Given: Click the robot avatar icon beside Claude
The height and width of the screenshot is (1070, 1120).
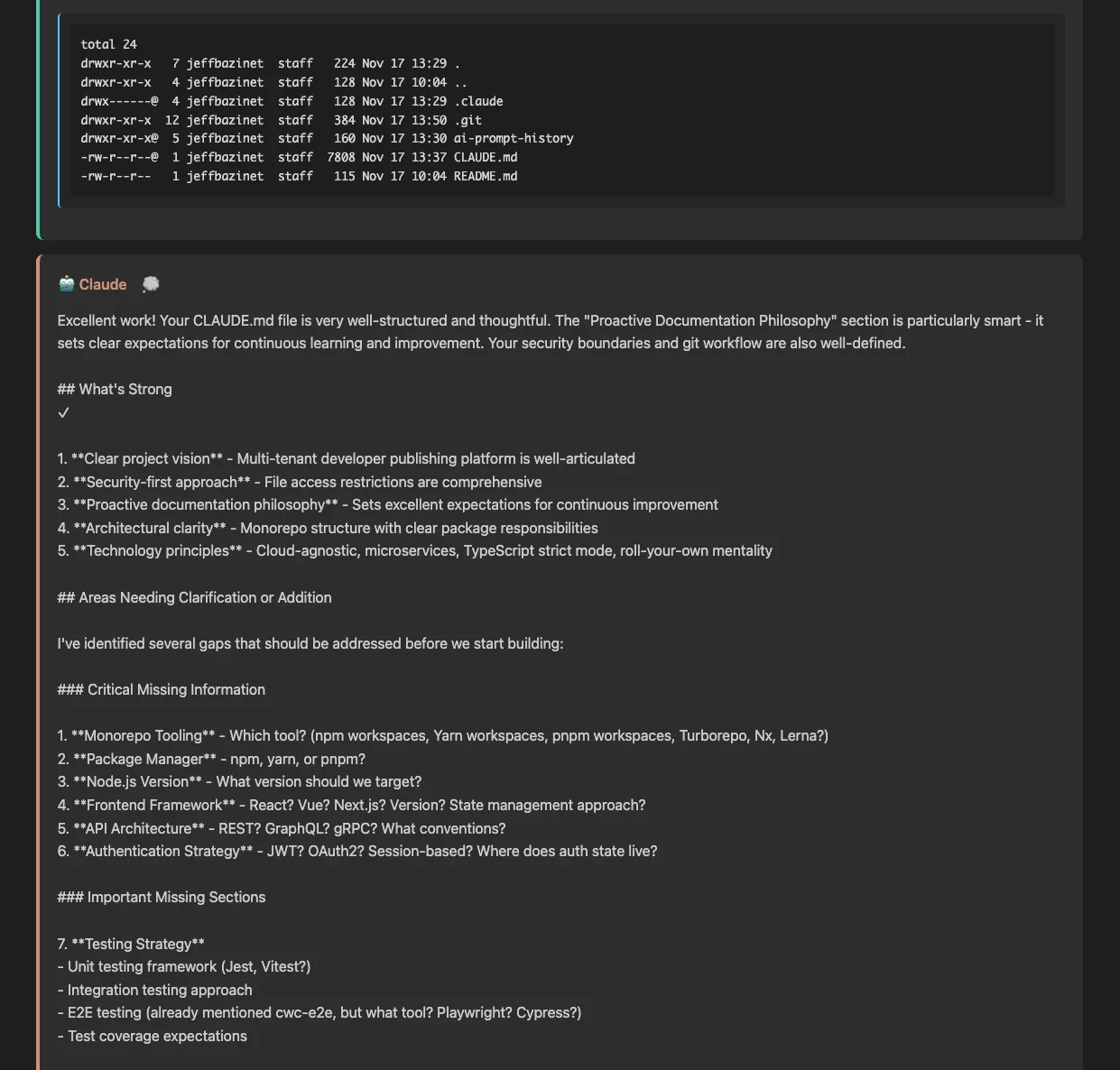Looking at the screenshot, I should [66, 284].
